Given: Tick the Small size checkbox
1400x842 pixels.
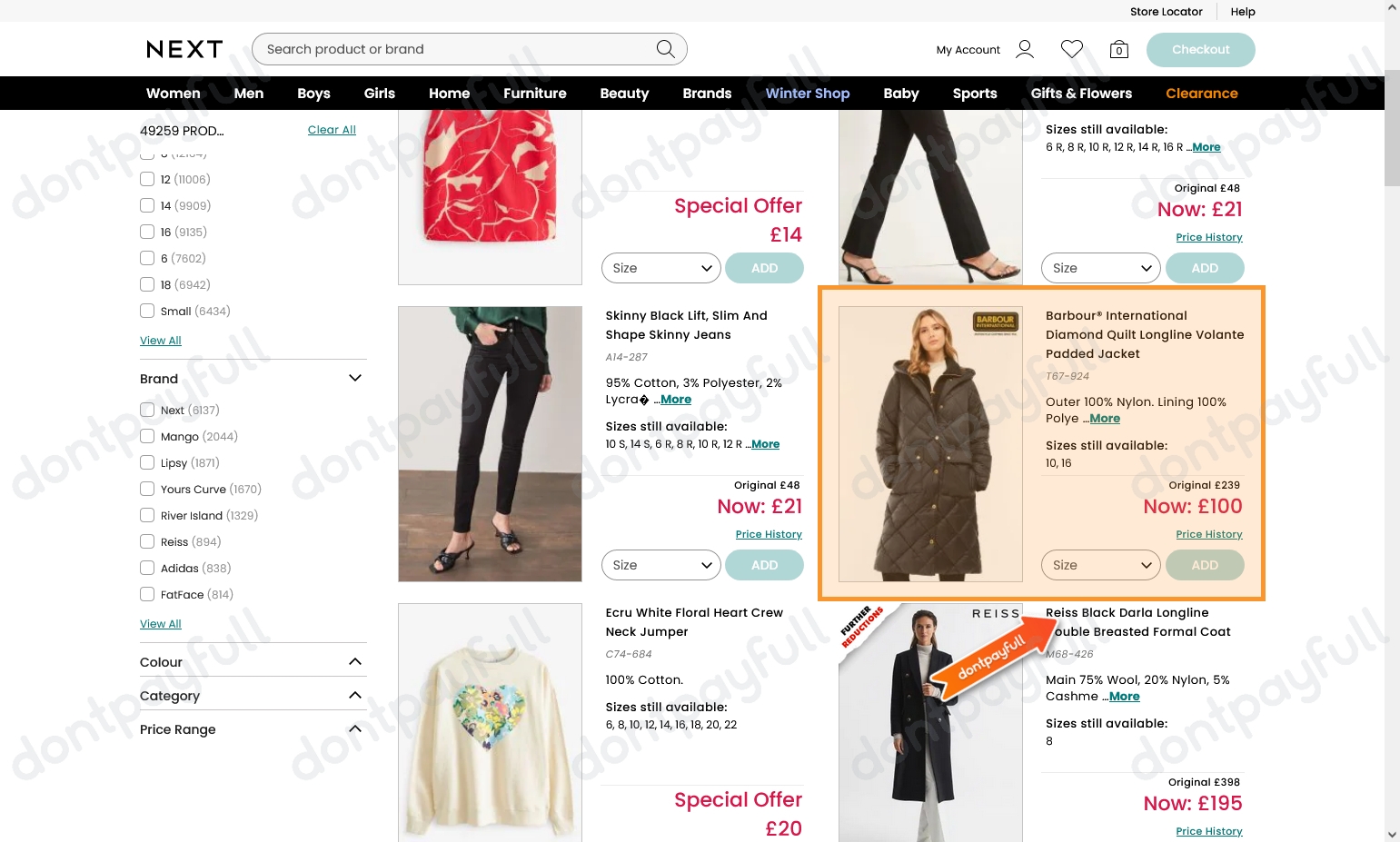Looking at the screenshot, I should pos(147,311).
